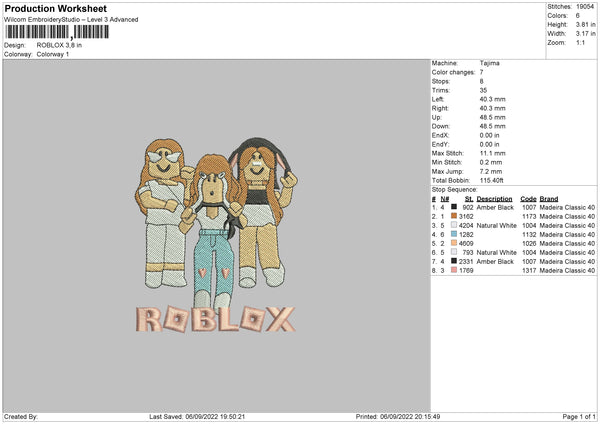Click the 'Up:' measurement label

pyautogui.click(x=437, y=117)
